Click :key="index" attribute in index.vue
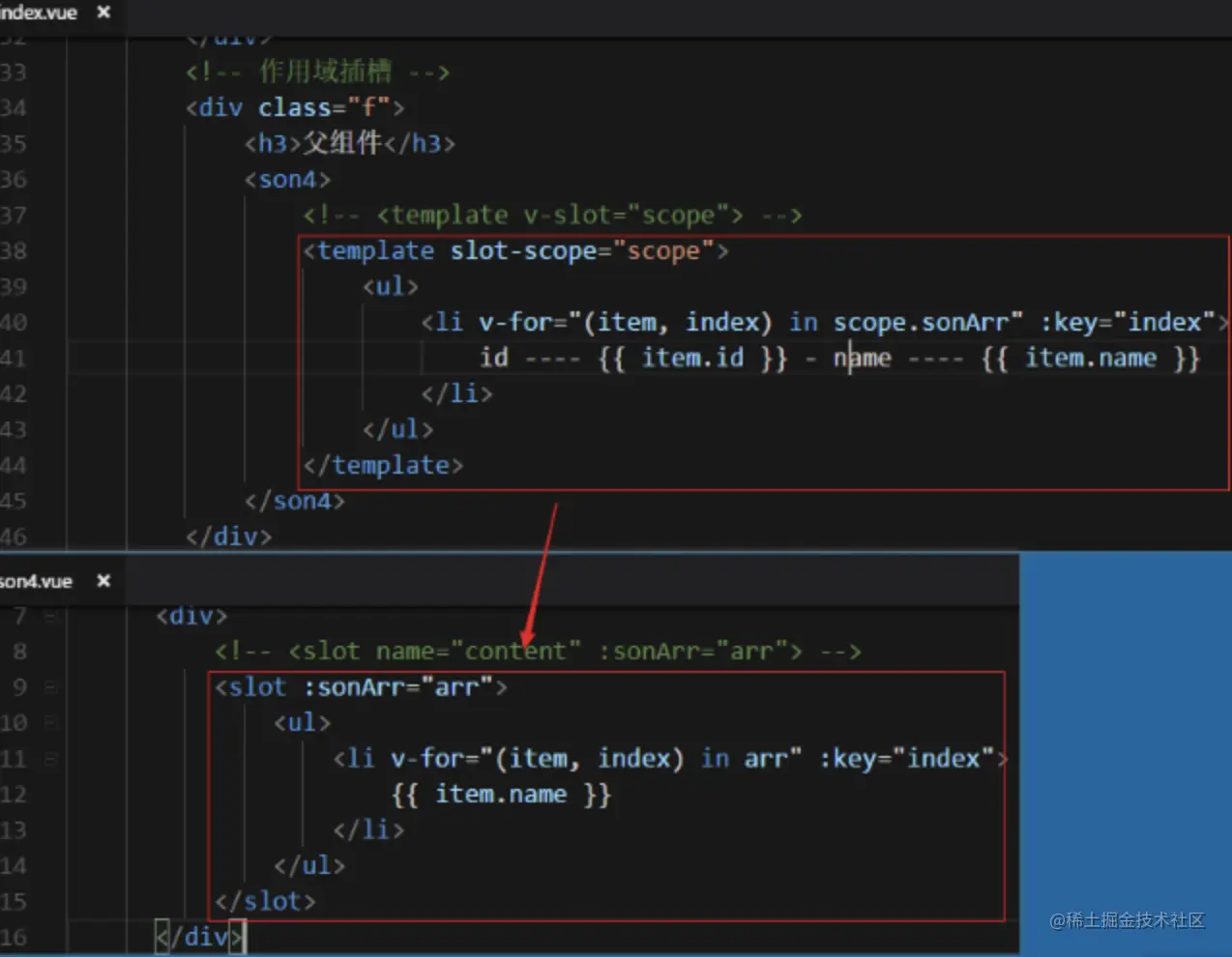 [1128, 322]
